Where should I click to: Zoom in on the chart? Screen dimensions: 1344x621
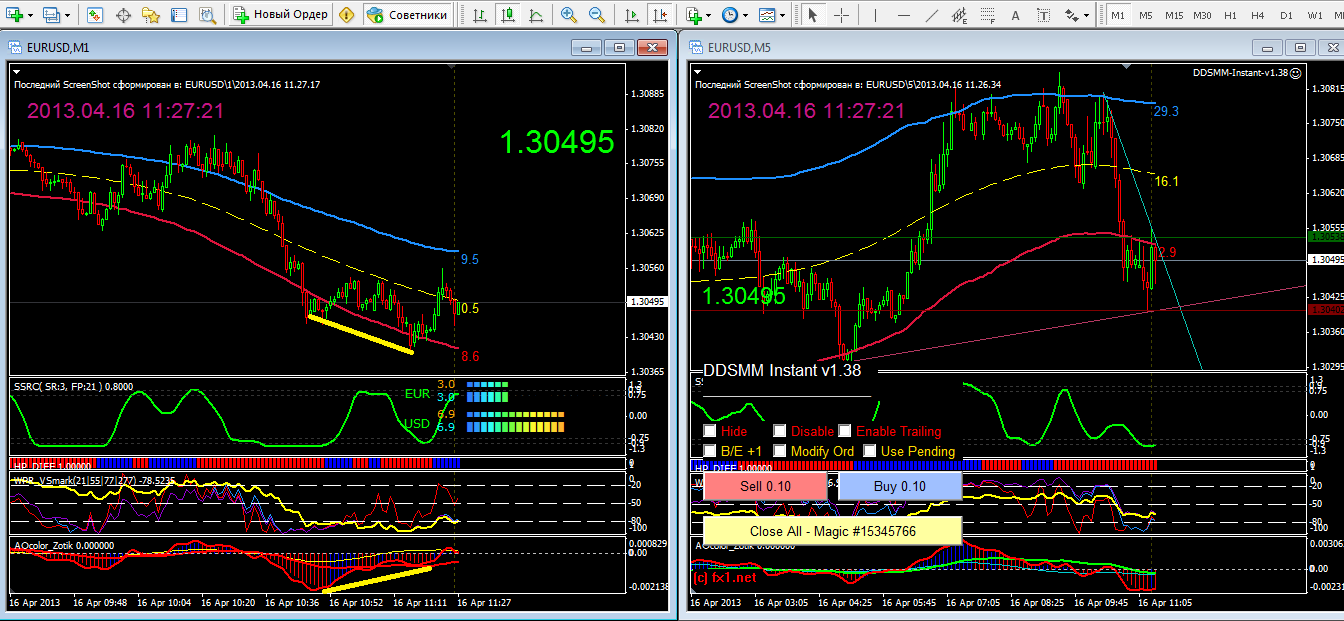pyautogui.click(x=569, y=15)
